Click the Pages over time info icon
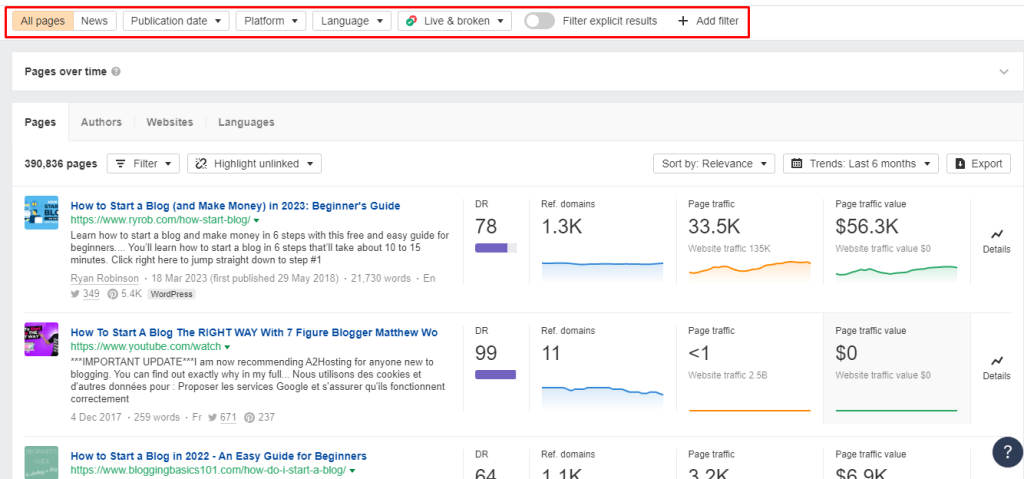Image resolution: width=1024 pixels, height=479 pixels. tap(116, 72)
